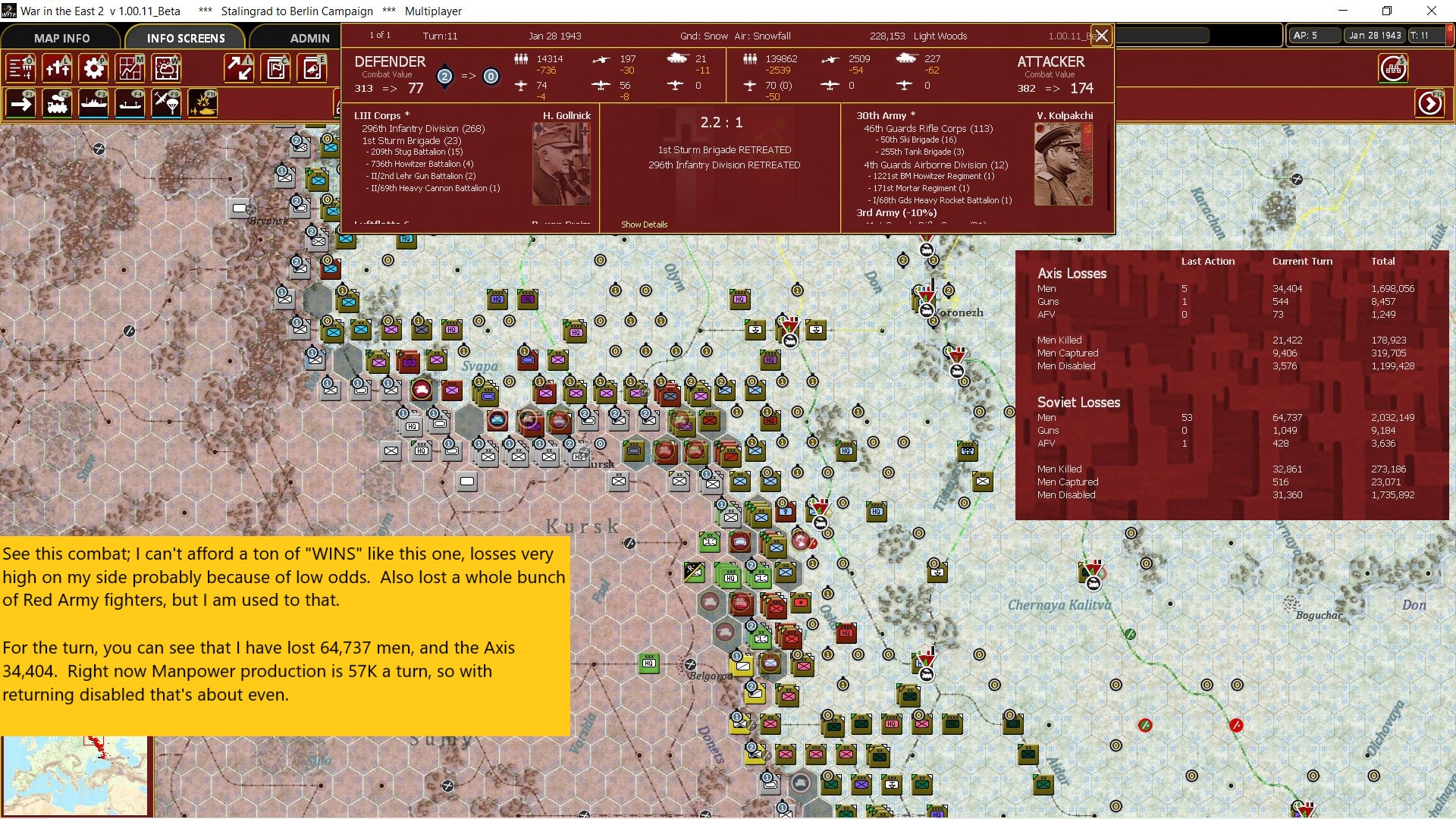Select the move mode arrow icon (F1)
This screenshot has width=1456, height=819.
21,104
